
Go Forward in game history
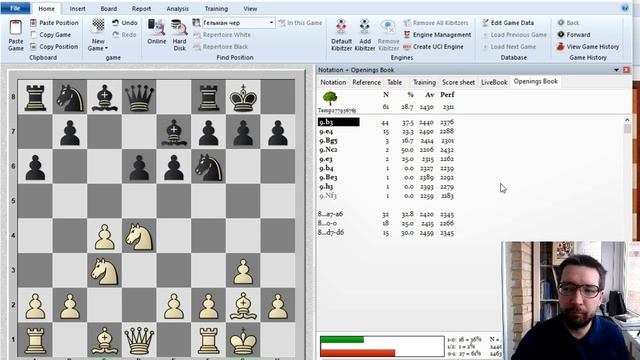[573, 35]
